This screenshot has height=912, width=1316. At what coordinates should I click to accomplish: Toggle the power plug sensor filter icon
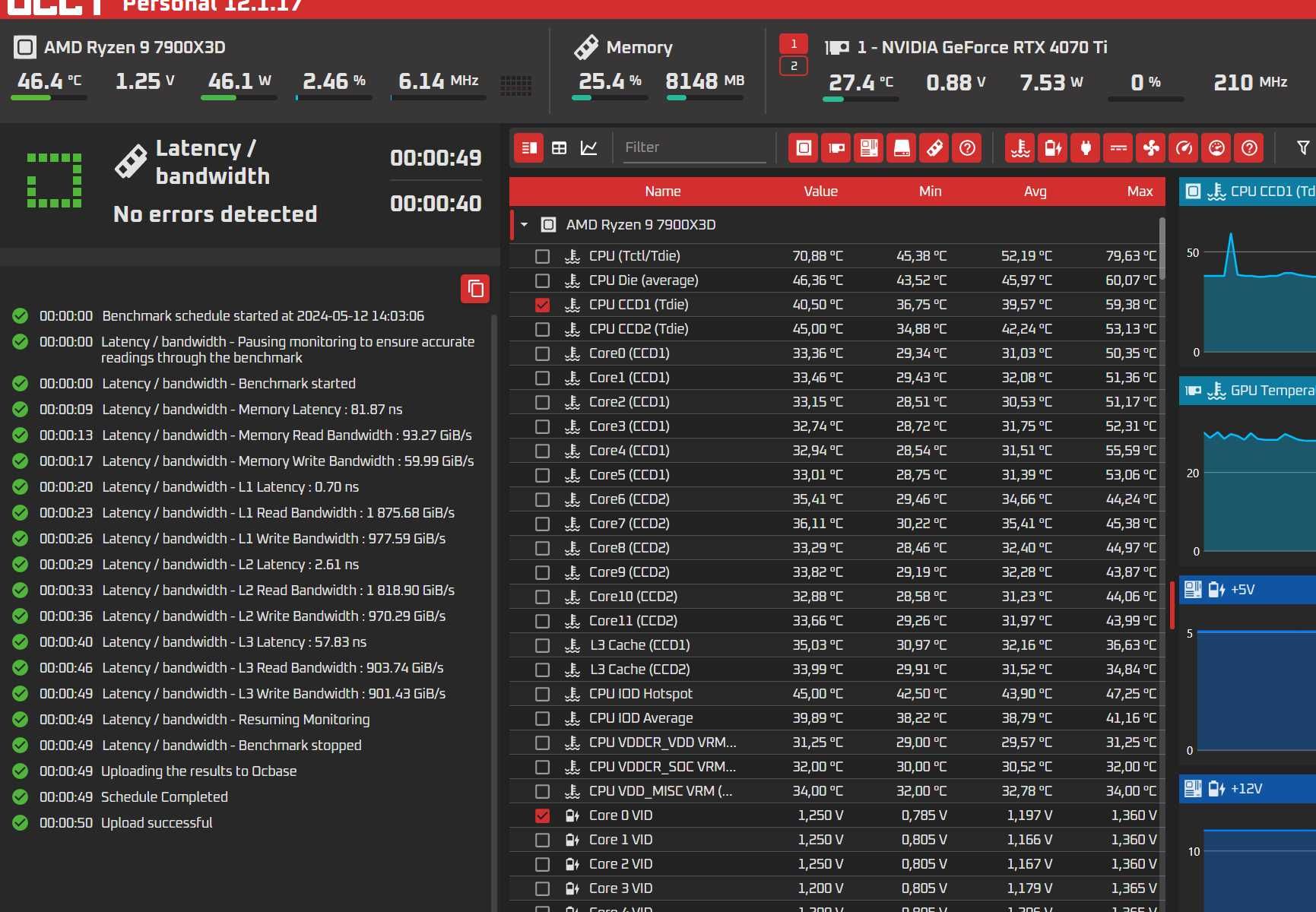pyautogui.click(x=1086, y=147)
